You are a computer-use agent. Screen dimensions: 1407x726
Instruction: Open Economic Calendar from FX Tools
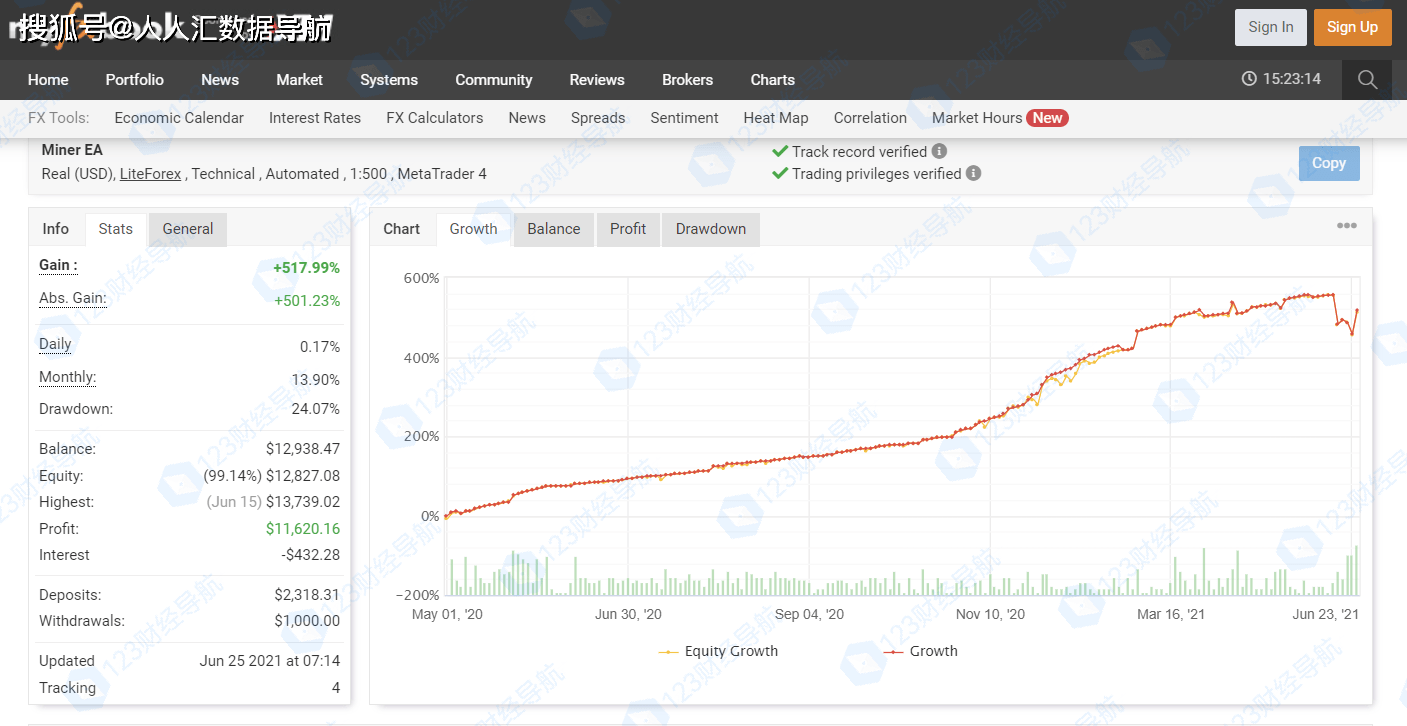[179, 118]
